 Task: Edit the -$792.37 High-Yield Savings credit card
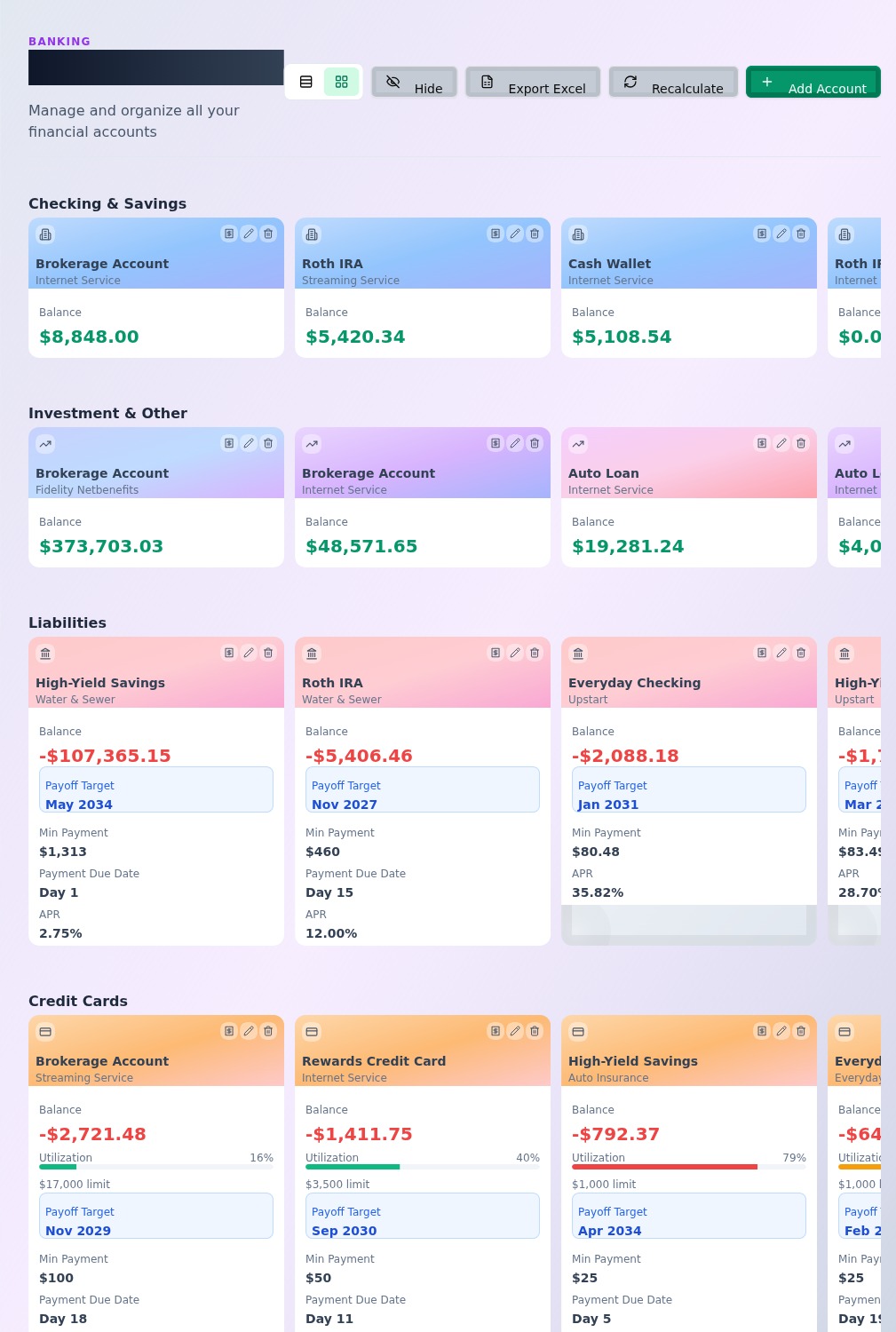click(781, 1031)
